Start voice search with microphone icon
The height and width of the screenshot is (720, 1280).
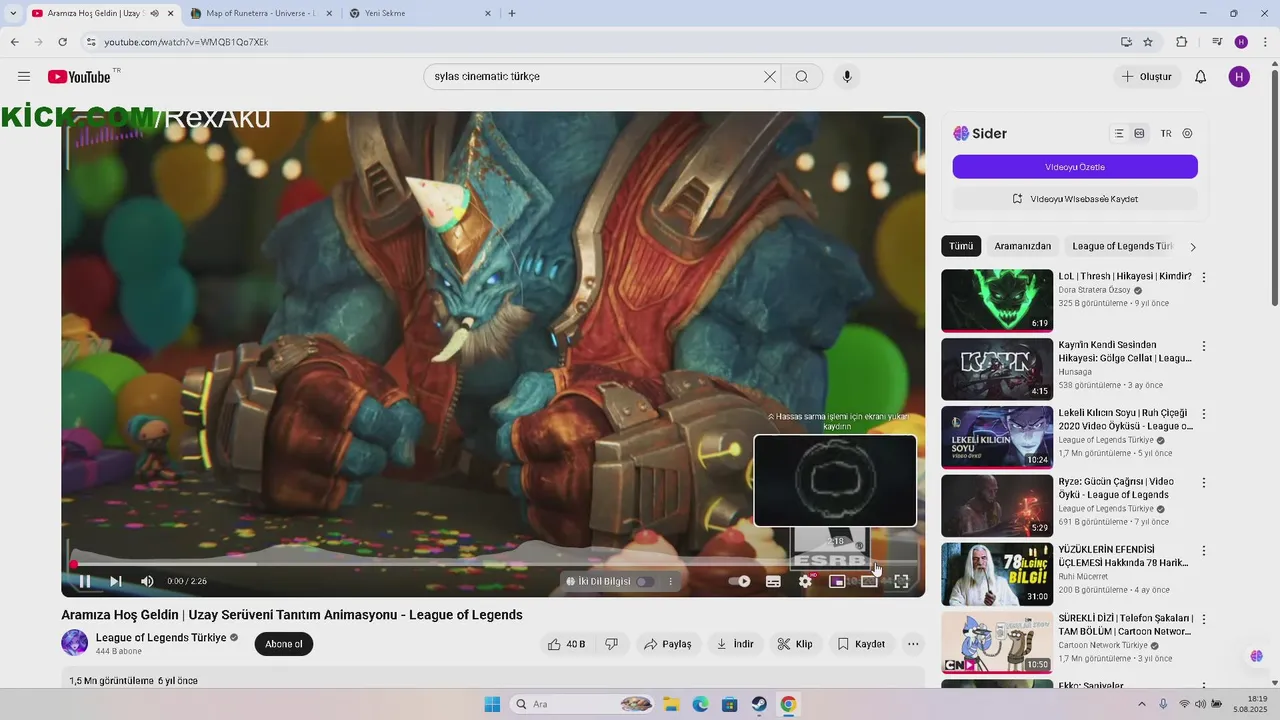point(847,77)
